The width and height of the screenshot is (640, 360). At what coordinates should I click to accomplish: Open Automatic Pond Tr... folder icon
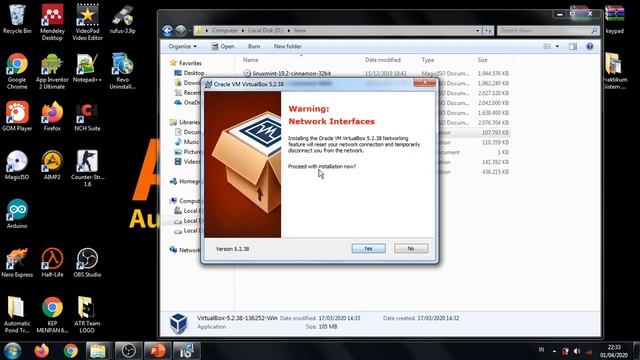click(17, 314)
